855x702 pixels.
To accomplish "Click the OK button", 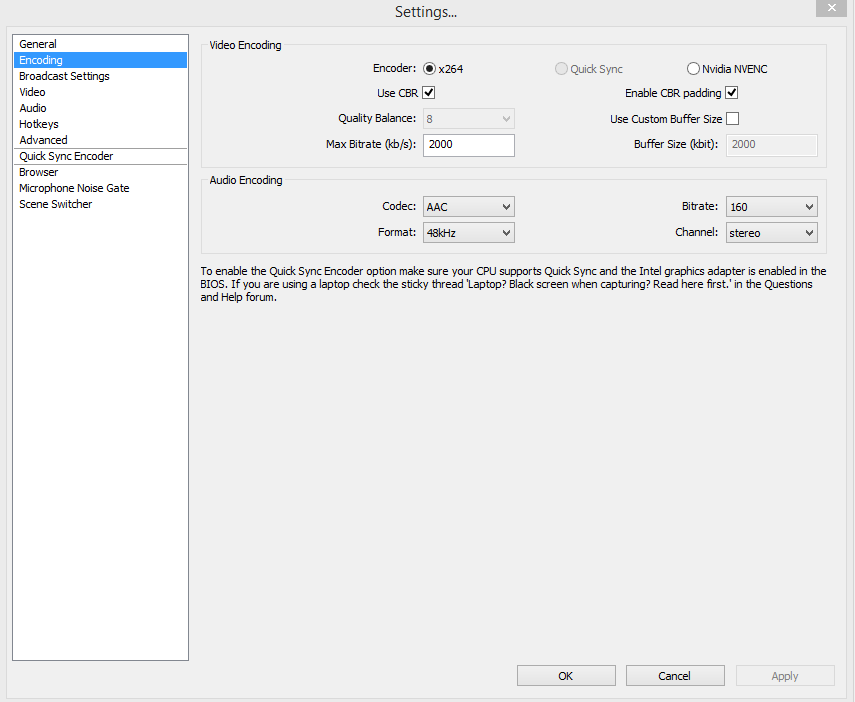I will (566, 676).
